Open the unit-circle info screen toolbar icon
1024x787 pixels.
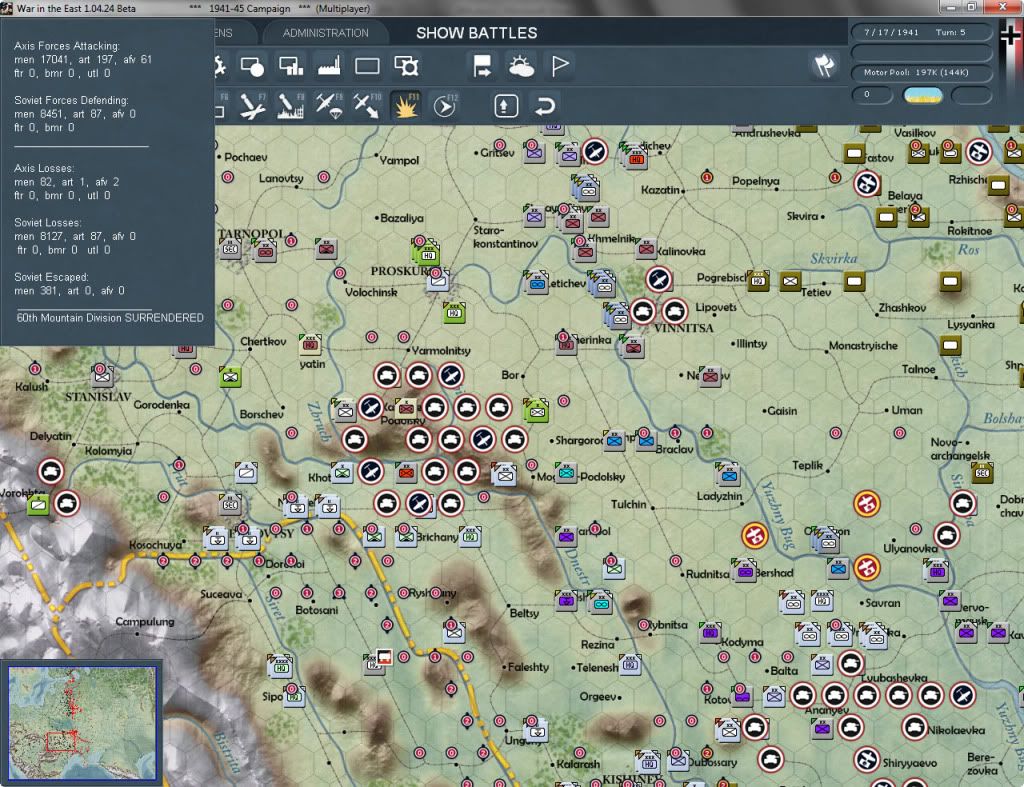click(252, 66)
